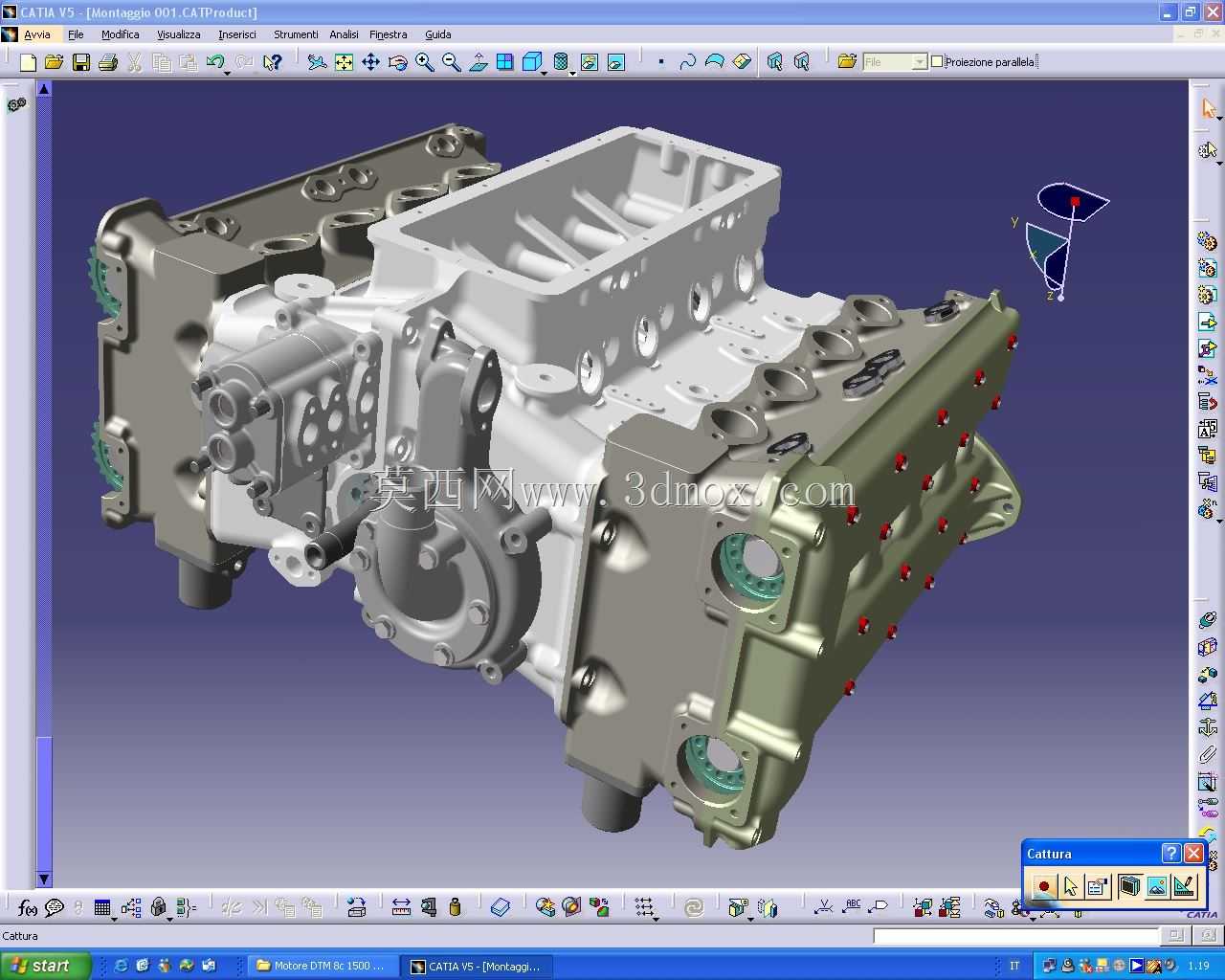Fit all in the view

(x=344, y=62)
